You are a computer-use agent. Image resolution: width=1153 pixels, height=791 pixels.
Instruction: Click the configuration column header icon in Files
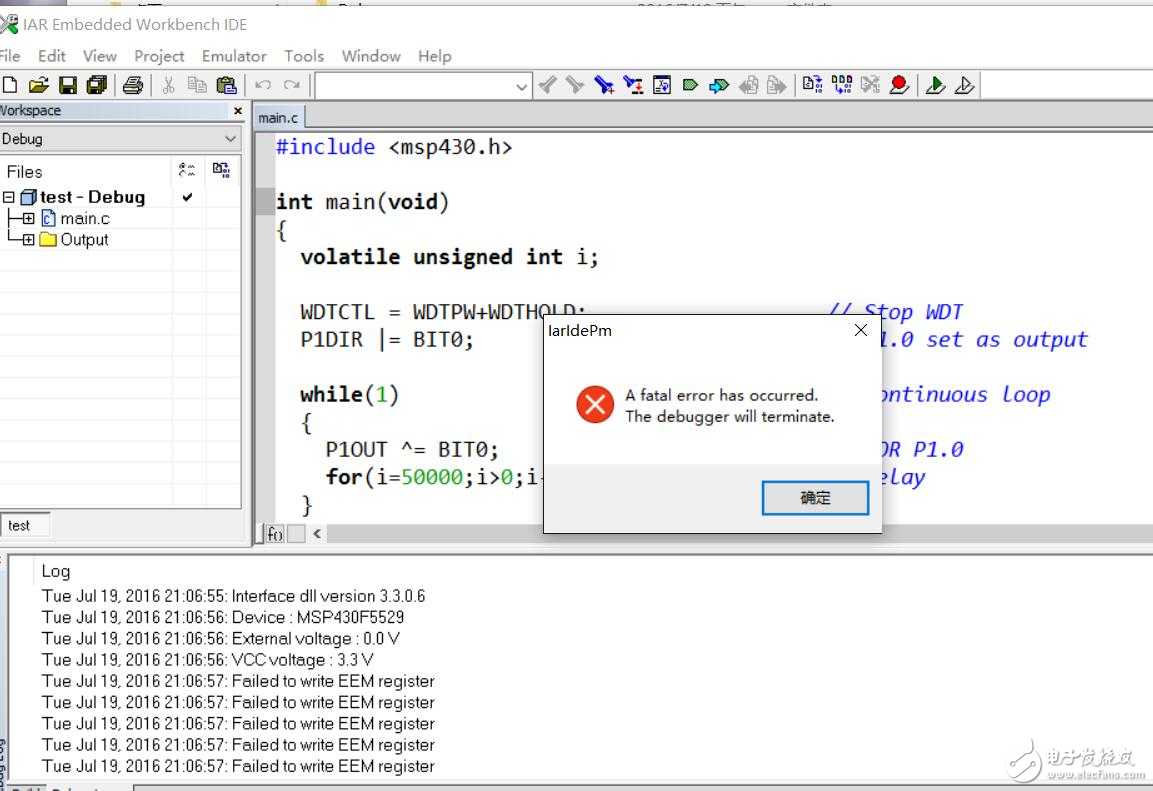187,171
